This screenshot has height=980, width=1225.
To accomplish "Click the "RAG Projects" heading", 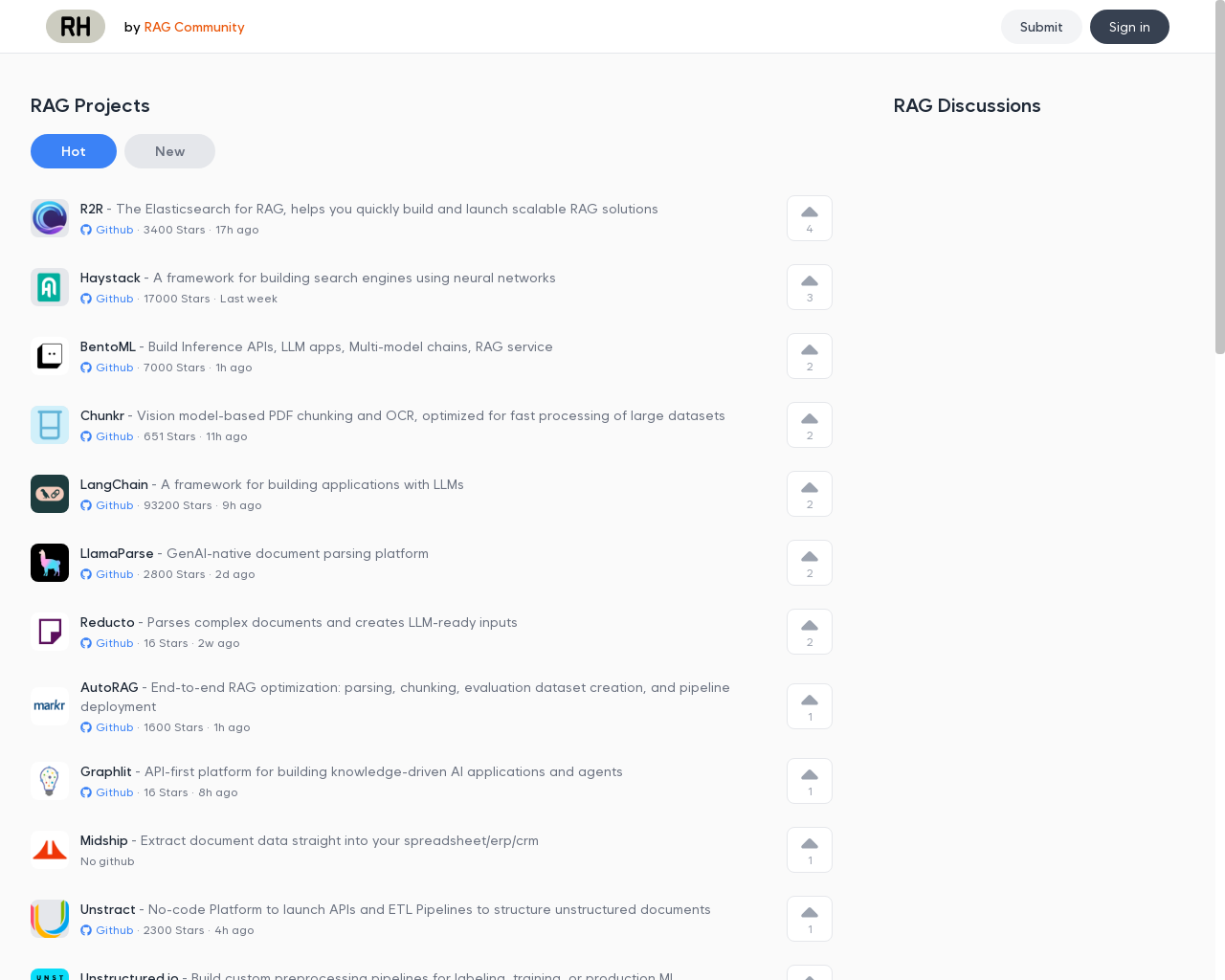I will (90, 105).
